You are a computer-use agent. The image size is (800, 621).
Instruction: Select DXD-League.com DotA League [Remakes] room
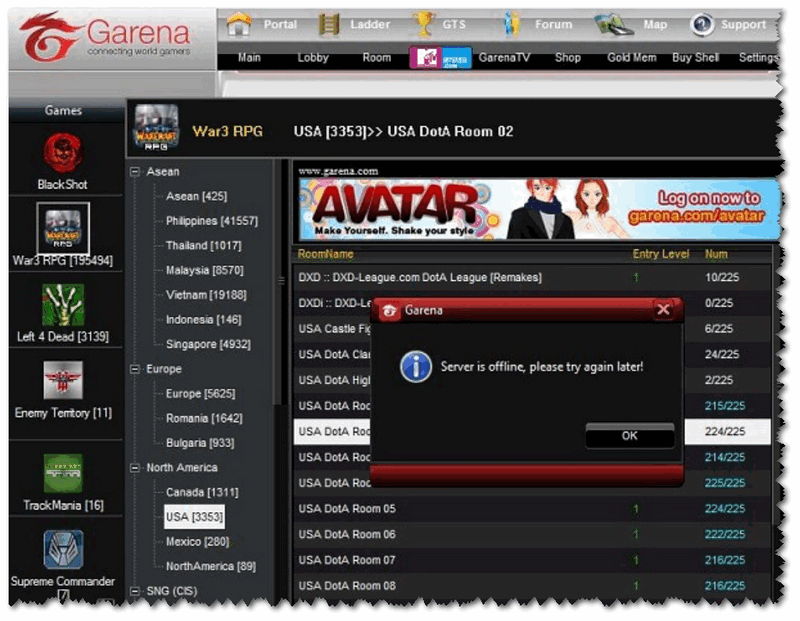tap(532, 277)
